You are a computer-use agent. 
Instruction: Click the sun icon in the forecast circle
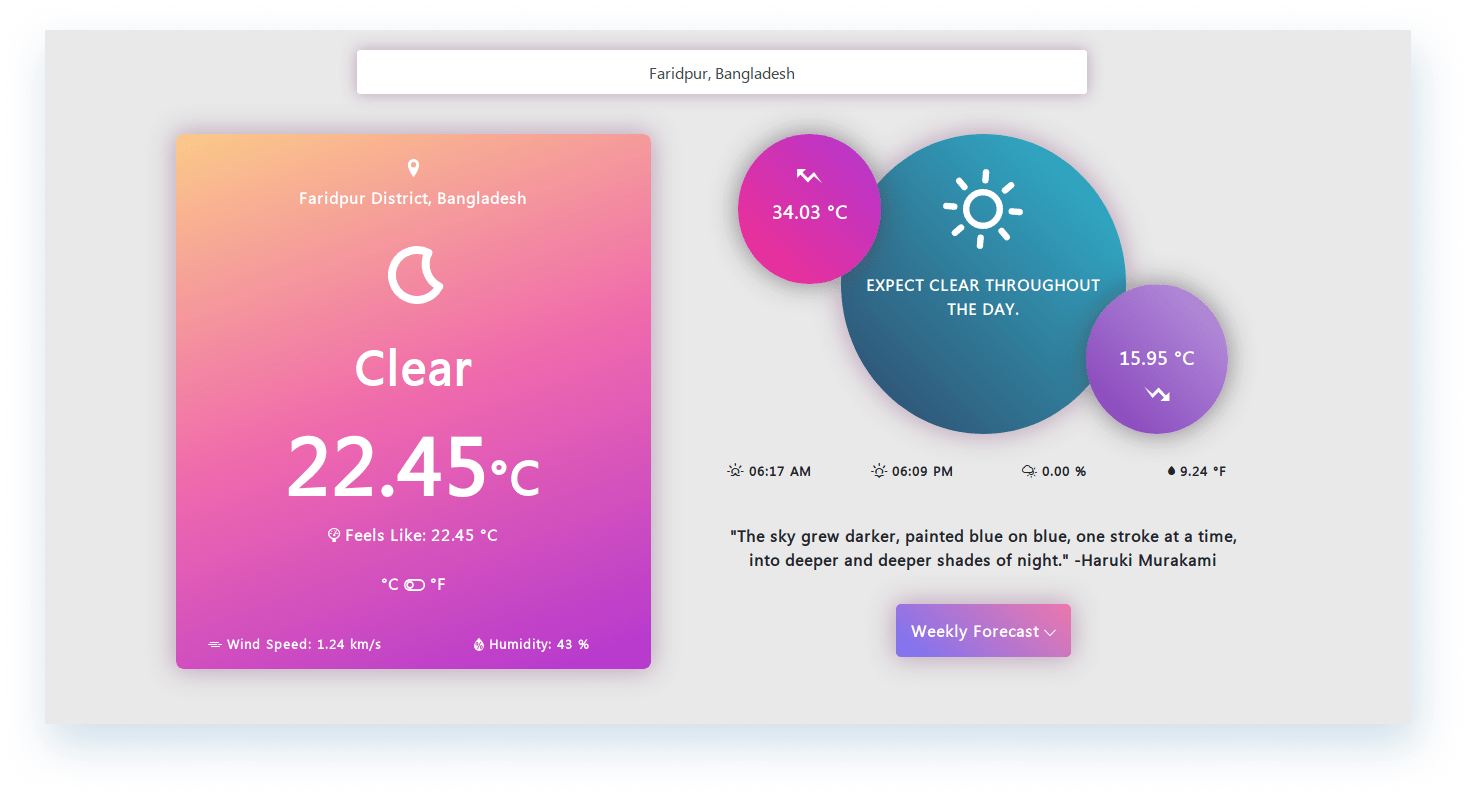[983, 209]
